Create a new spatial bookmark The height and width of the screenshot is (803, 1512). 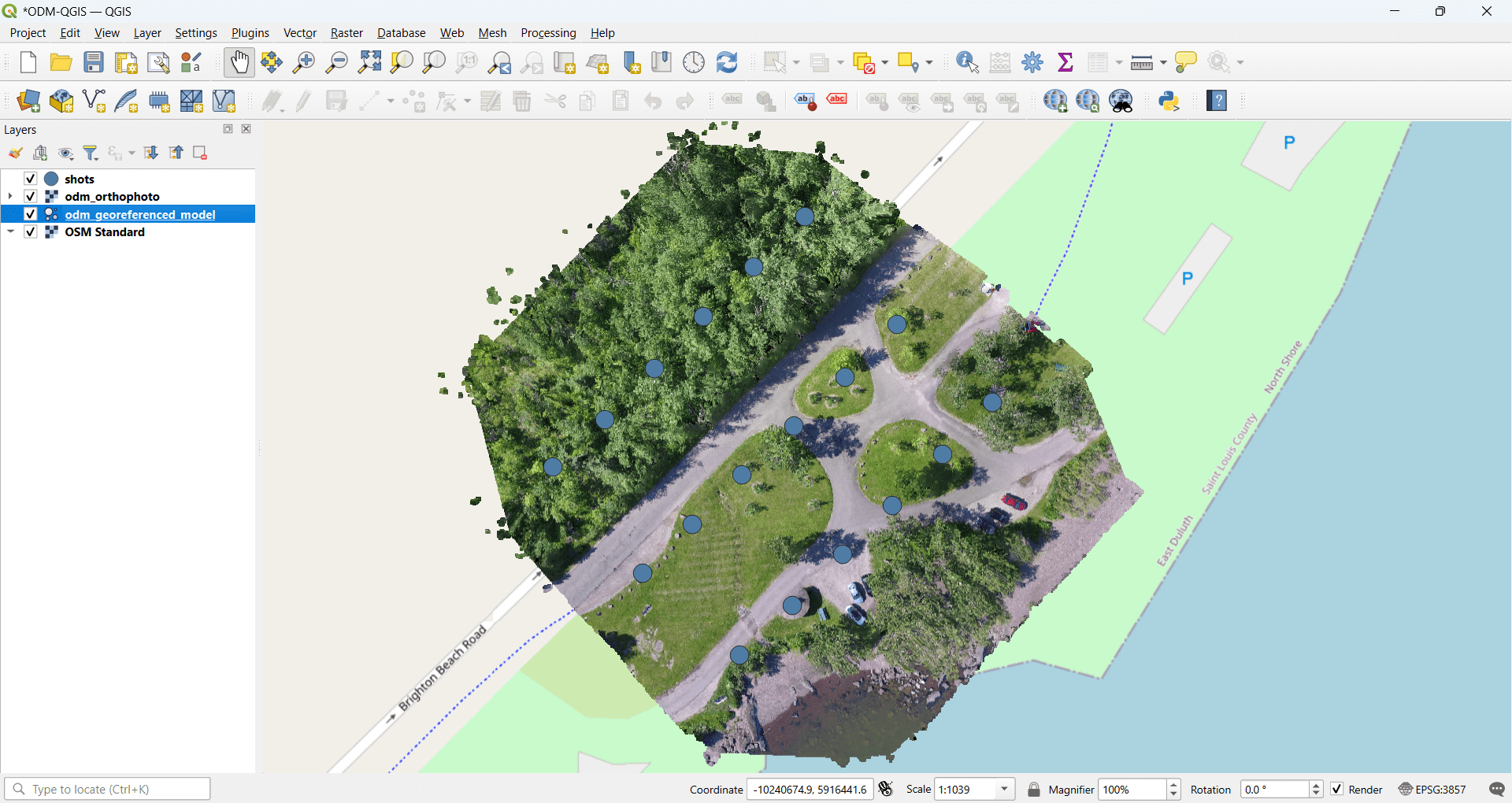[x=632, y=62]
